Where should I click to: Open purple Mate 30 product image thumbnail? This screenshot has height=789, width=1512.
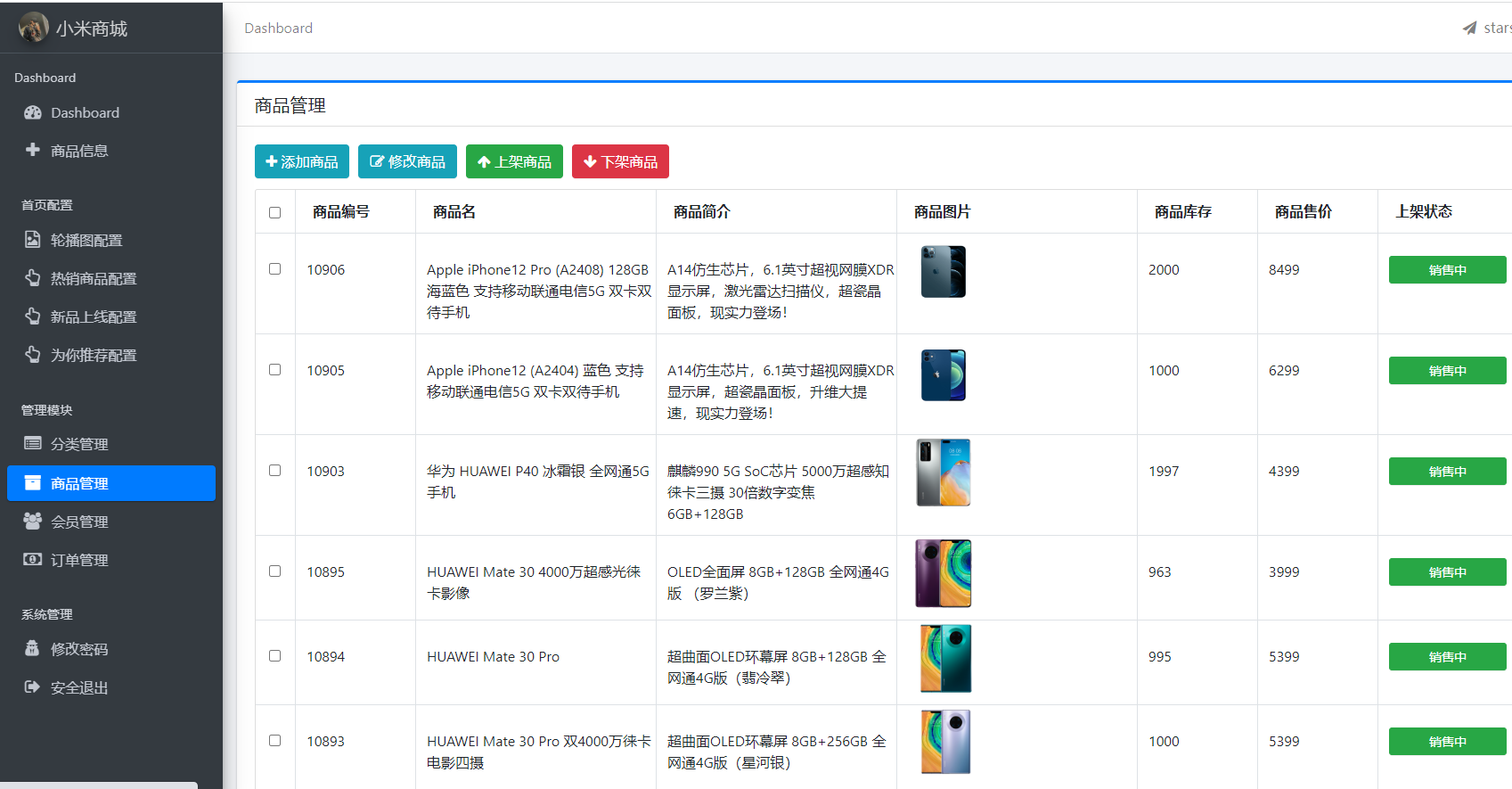pyautogui.click(x=943, y=573)
